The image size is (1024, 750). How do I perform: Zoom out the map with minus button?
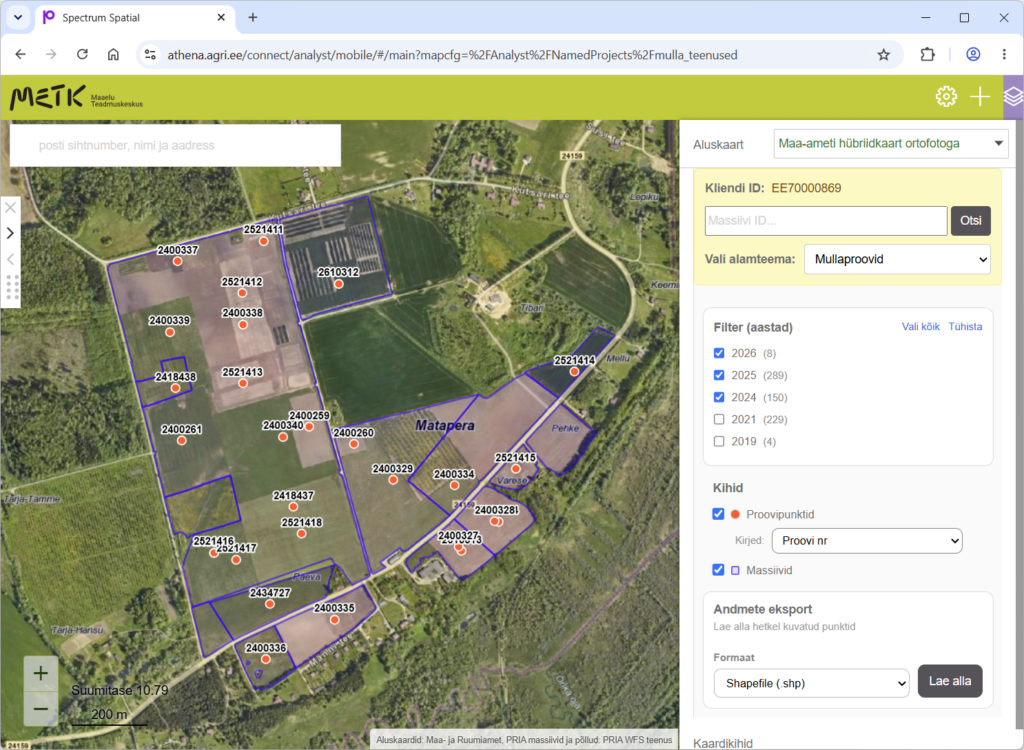pos(40,709)
